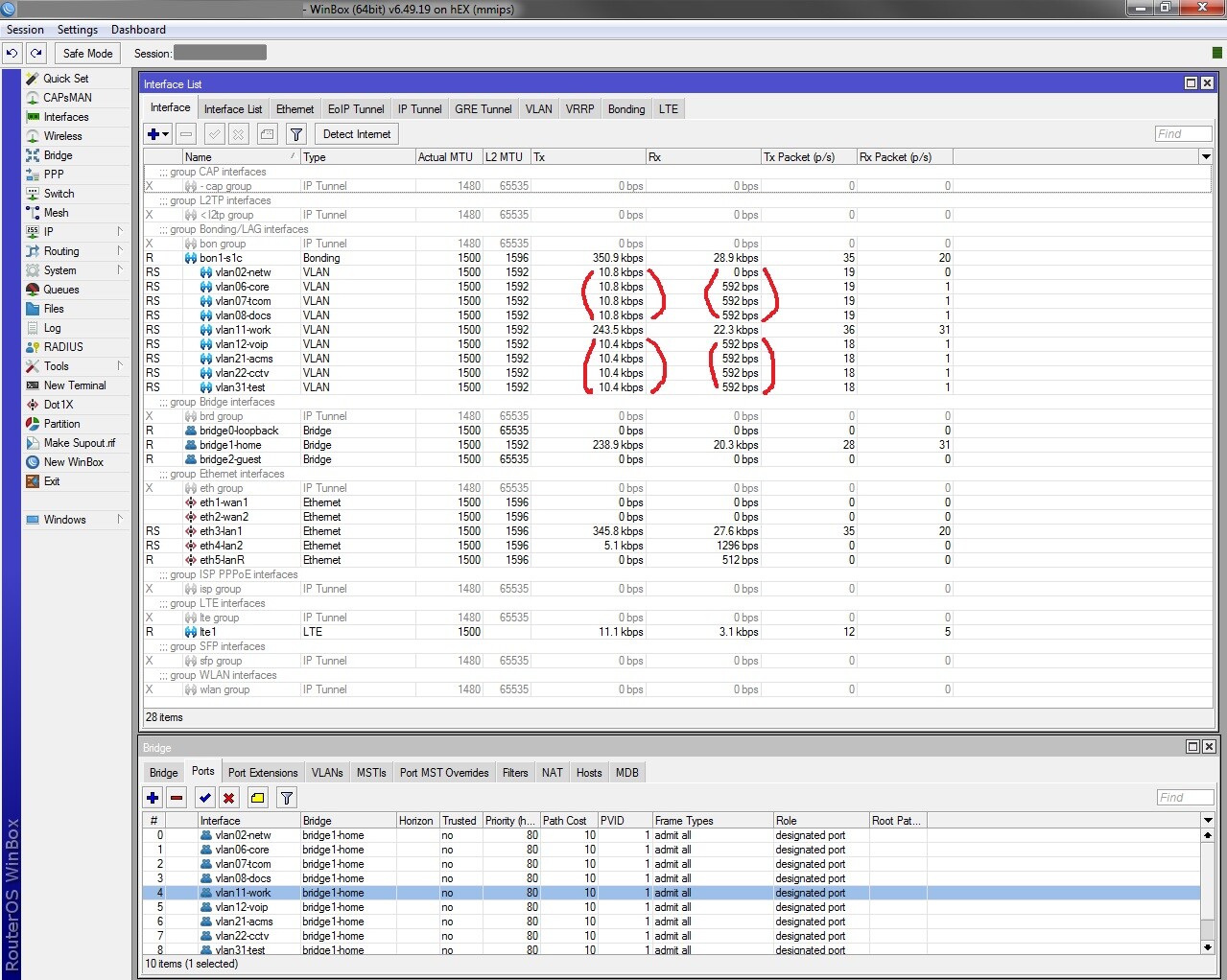This screenshot has height=980, width=1227.
Task: Open Log from the sidebar
Action: 52,328
